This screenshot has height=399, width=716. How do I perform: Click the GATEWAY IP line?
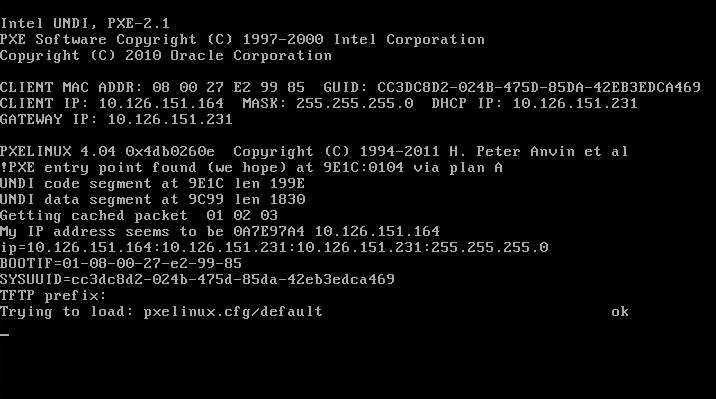click(x=116, y=119)
